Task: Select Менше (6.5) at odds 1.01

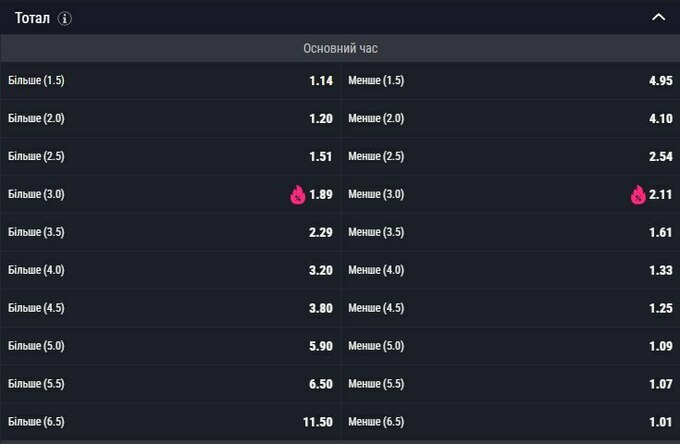Action: click(510, 423)
